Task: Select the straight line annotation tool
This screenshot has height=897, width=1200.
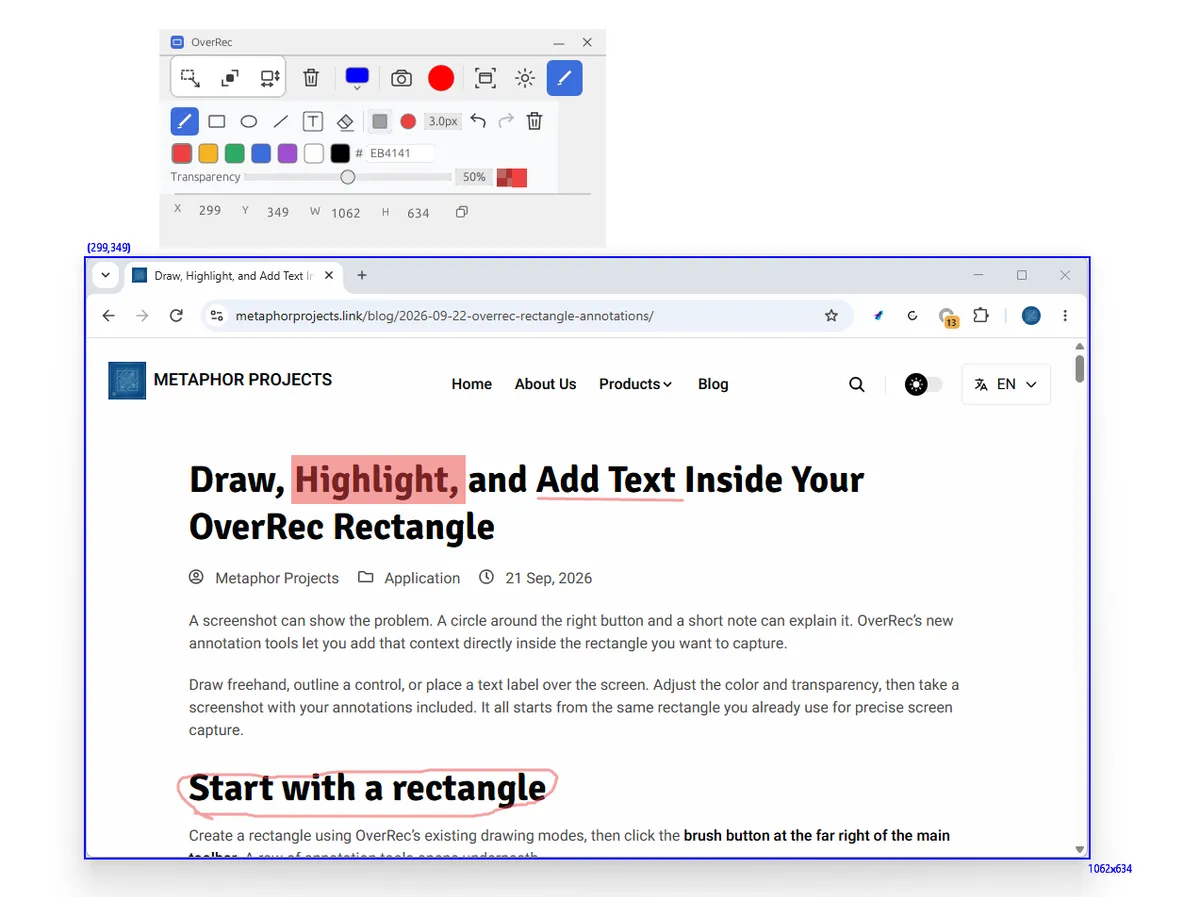Action: pos(281,121)
